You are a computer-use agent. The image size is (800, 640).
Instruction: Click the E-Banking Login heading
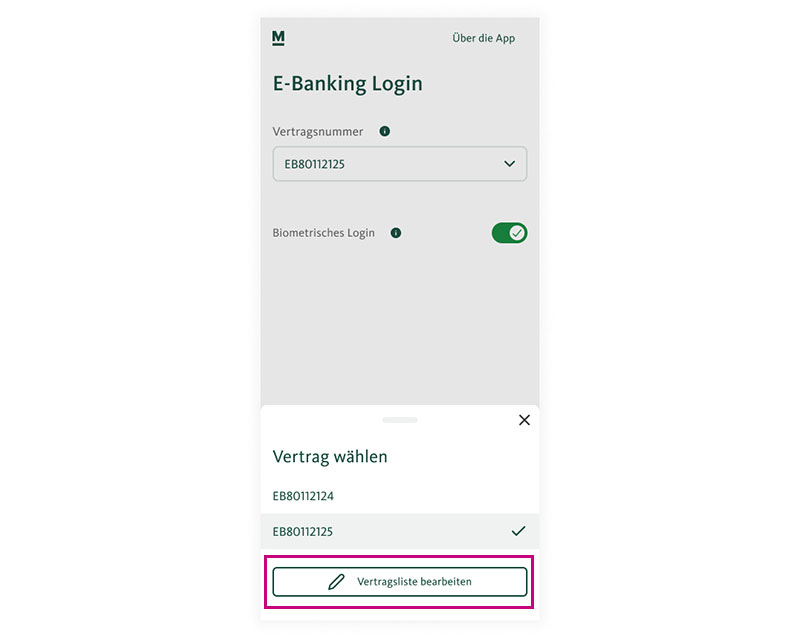[x=347, y=84]
